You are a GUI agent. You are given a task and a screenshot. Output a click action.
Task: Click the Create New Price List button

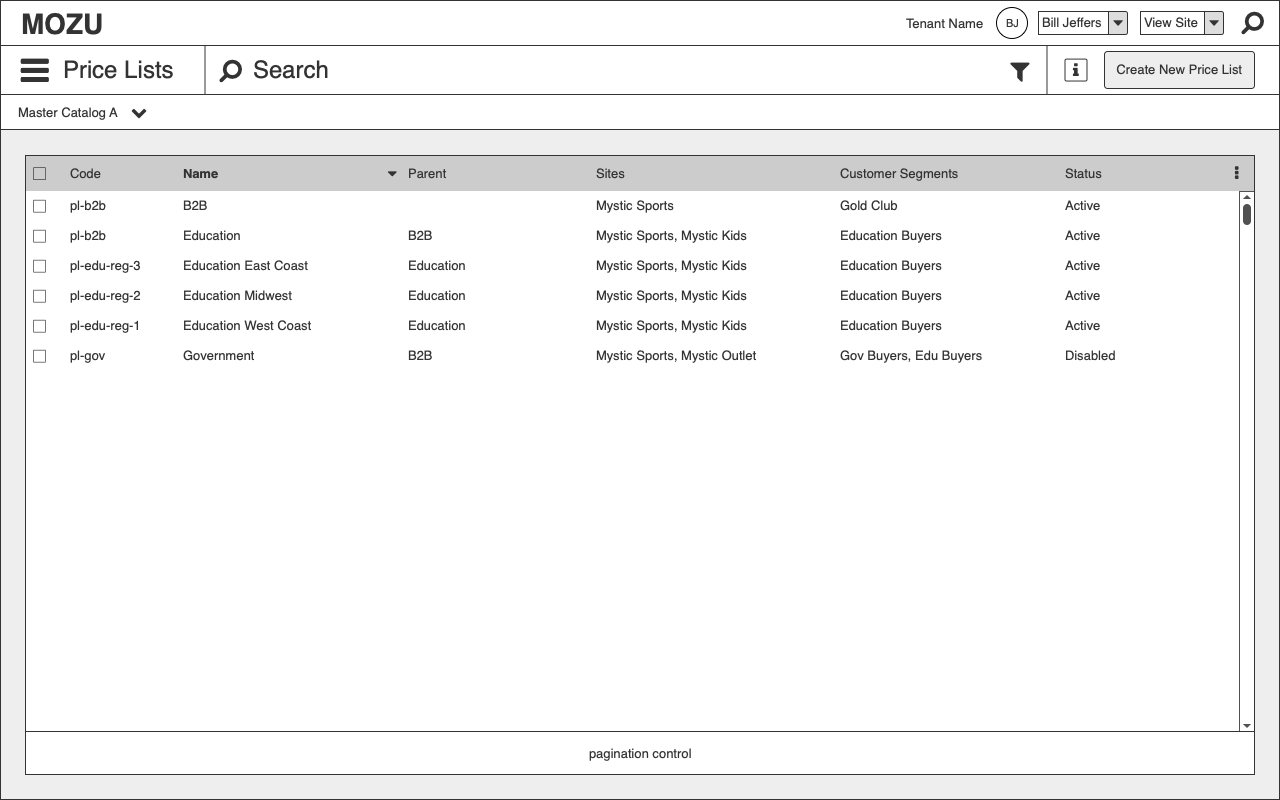point(1179,70)
